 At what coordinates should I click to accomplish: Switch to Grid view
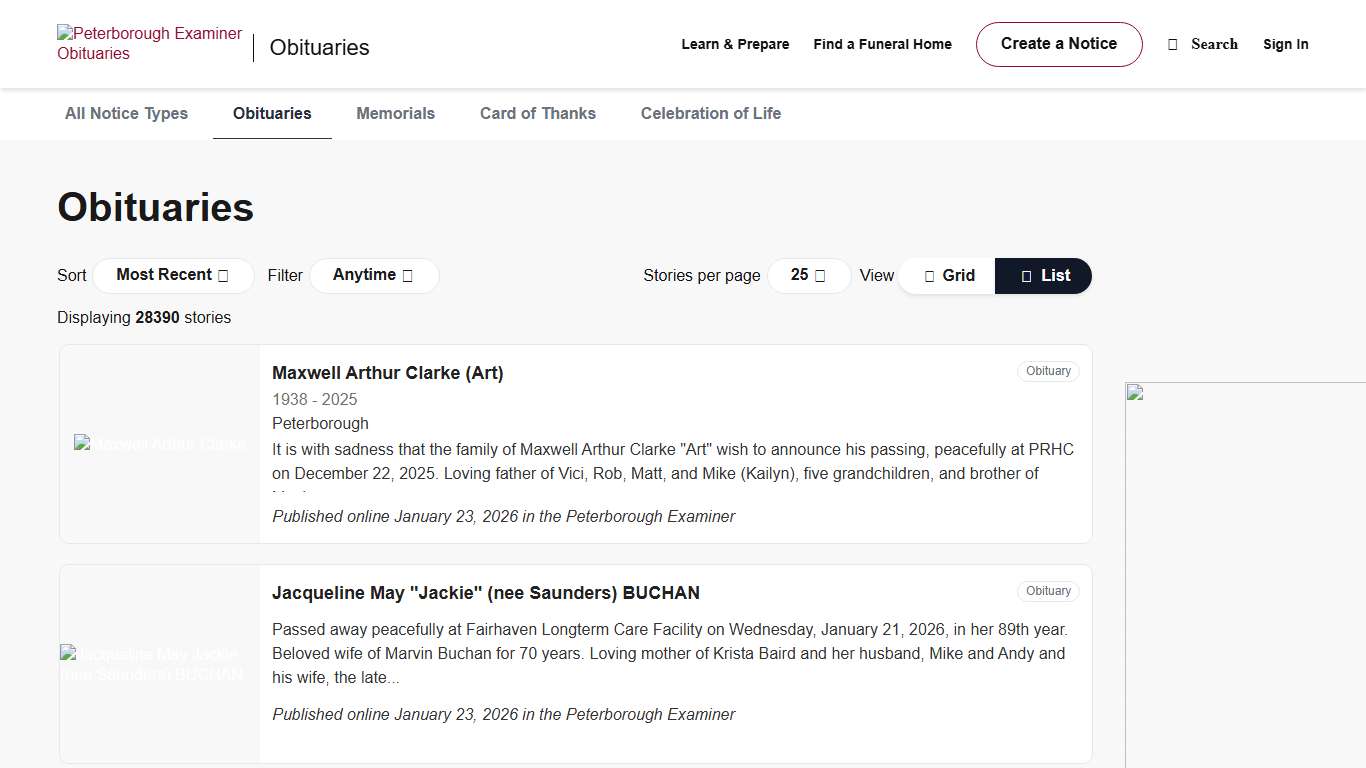tap(948, 276)
